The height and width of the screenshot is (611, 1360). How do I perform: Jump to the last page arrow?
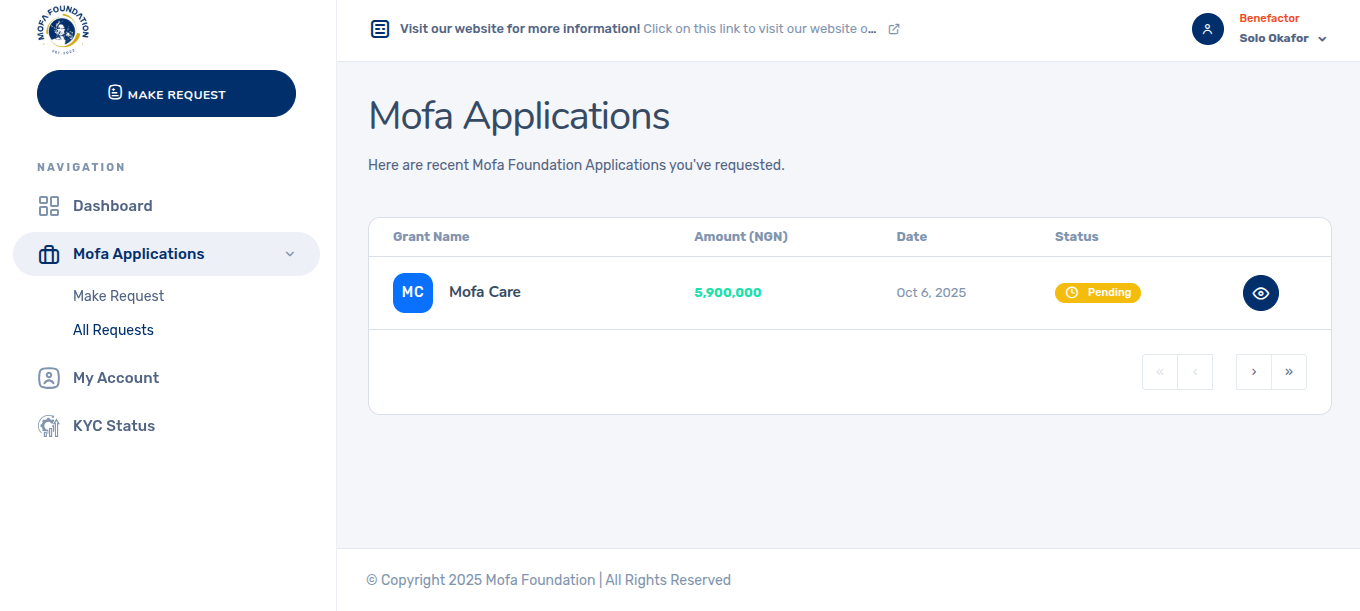[x=1289, y=372]
